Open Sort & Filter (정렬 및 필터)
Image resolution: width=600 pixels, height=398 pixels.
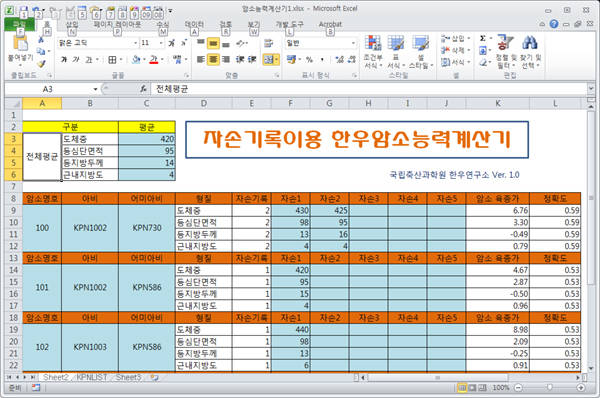[506, 52]
